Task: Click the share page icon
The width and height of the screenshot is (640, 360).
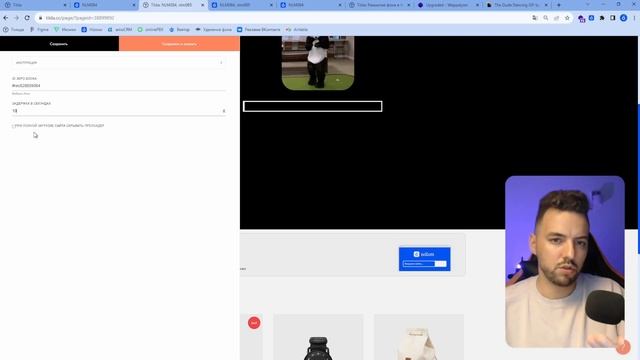Action: (x=556, y=18)
